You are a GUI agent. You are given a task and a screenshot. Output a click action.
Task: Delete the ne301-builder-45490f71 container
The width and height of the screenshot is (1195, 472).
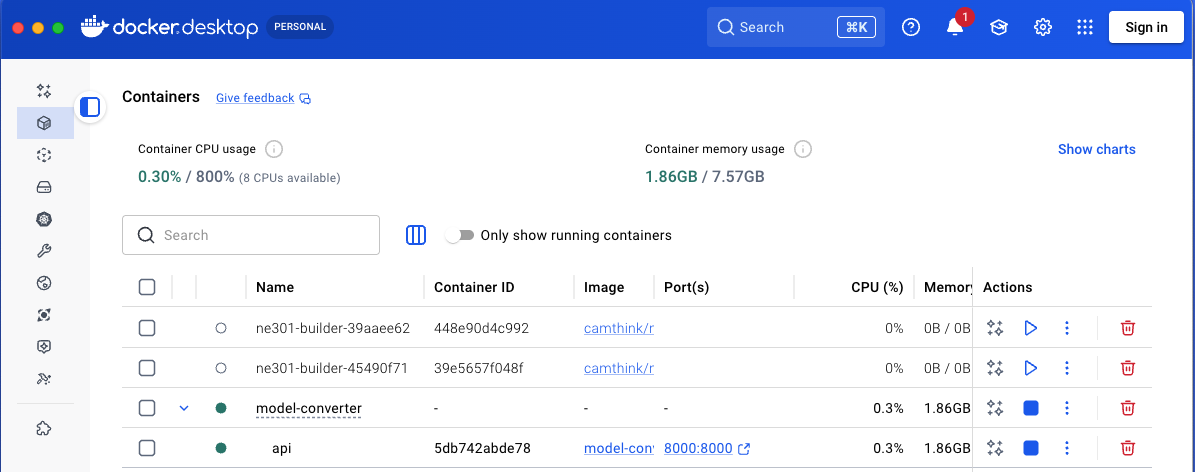tap(1127, 368)
